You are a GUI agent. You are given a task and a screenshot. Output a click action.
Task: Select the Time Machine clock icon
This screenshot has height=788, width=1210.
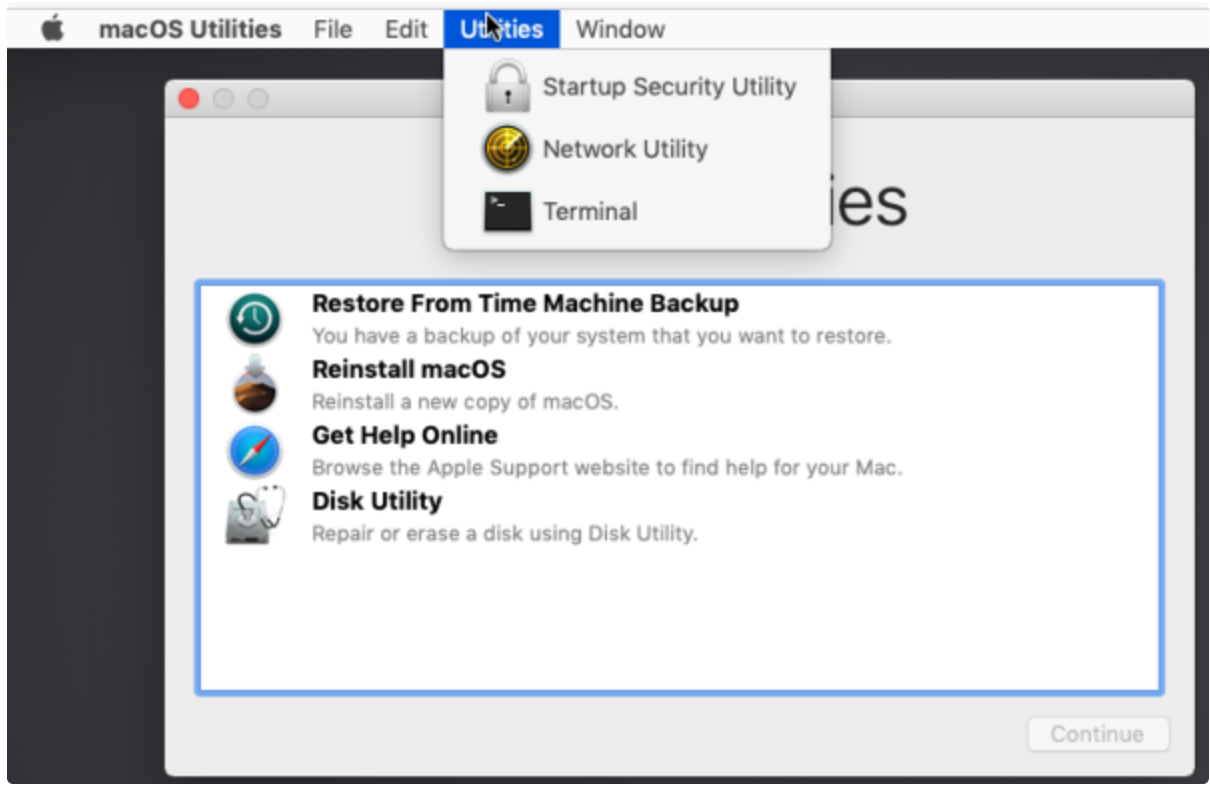254,319
